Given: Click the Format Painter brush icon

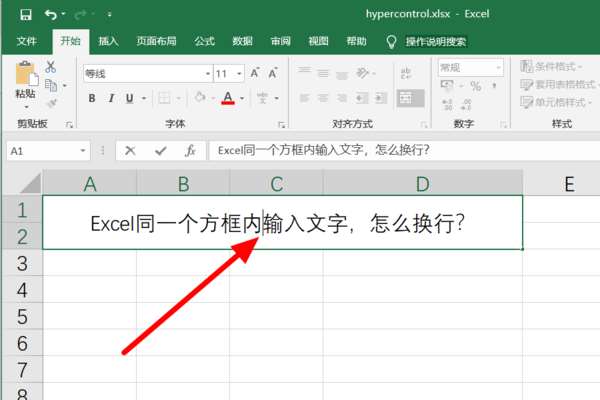Looking at the screenshot, I should (x=51, y=103).
